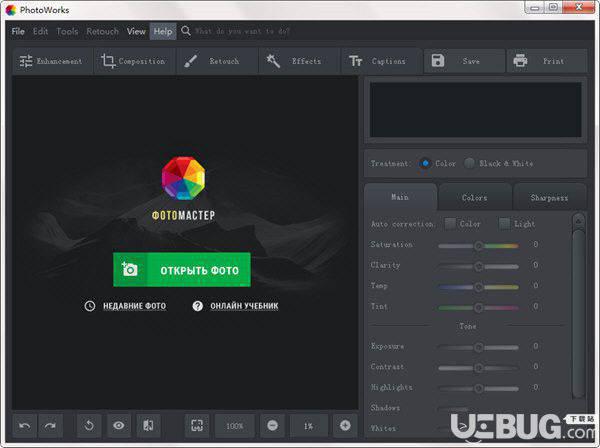This screenshot has width=600, height=448.
Task: Click the Highlights slider handle
Action: (478, 389)
